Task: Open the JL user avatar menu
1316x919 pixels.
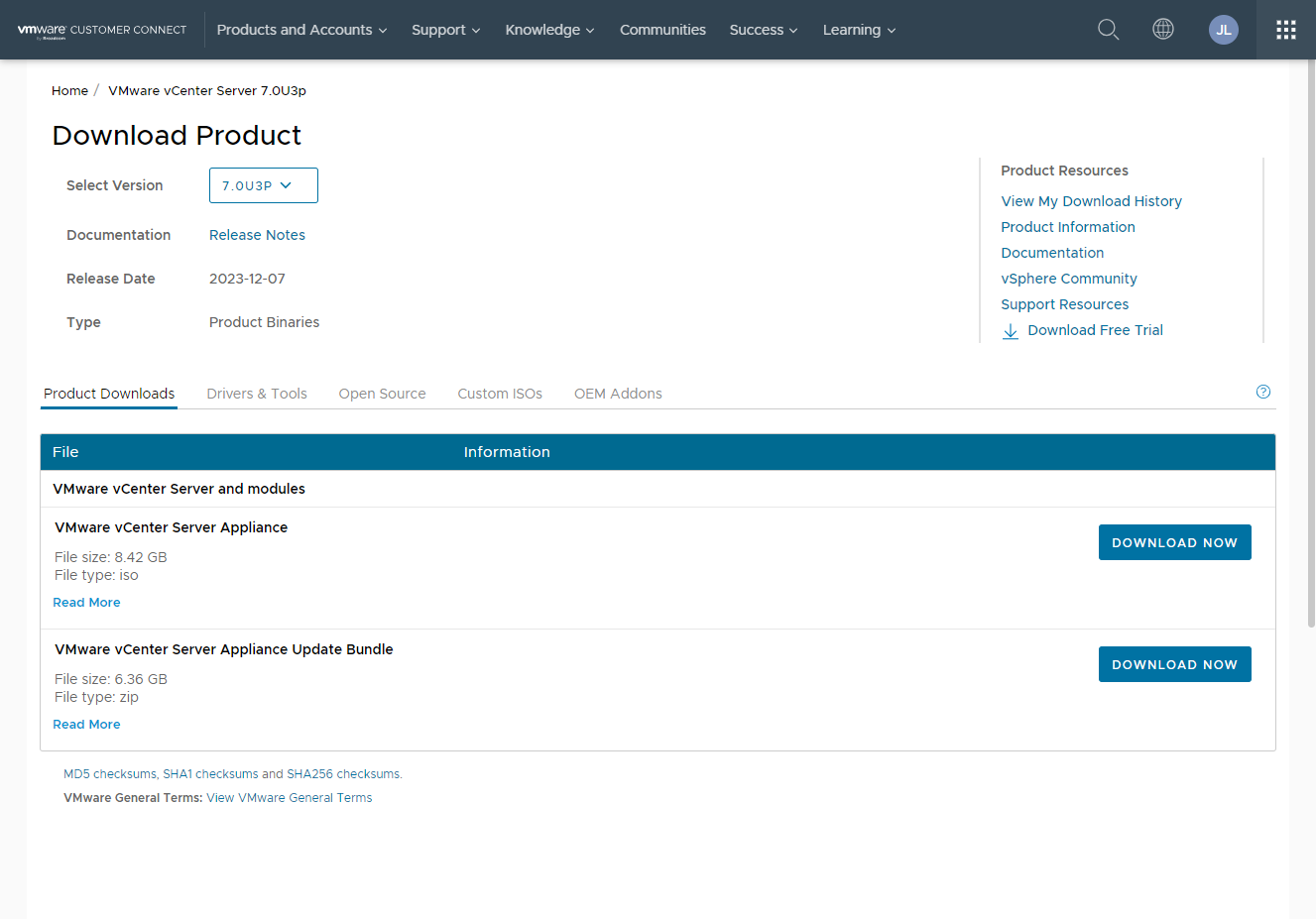Action: [1224, 30]
